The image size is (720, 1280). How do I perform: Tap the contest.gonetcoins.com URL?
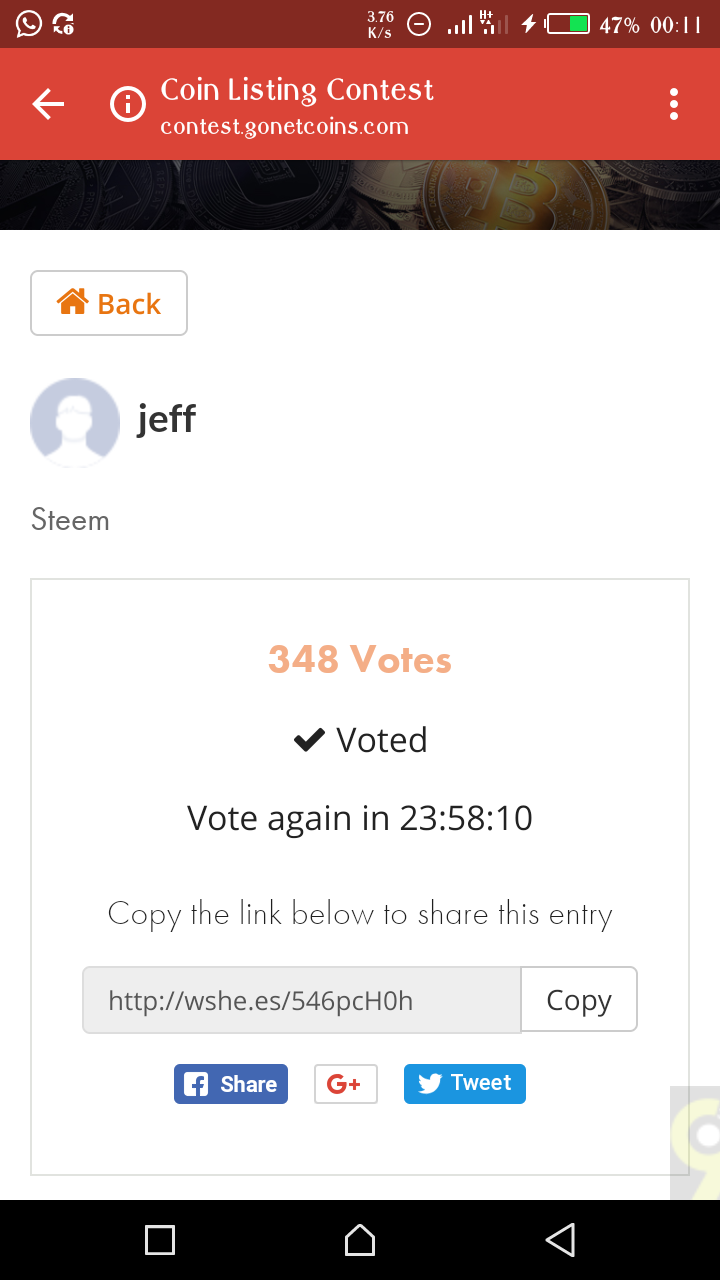point(284,127)
